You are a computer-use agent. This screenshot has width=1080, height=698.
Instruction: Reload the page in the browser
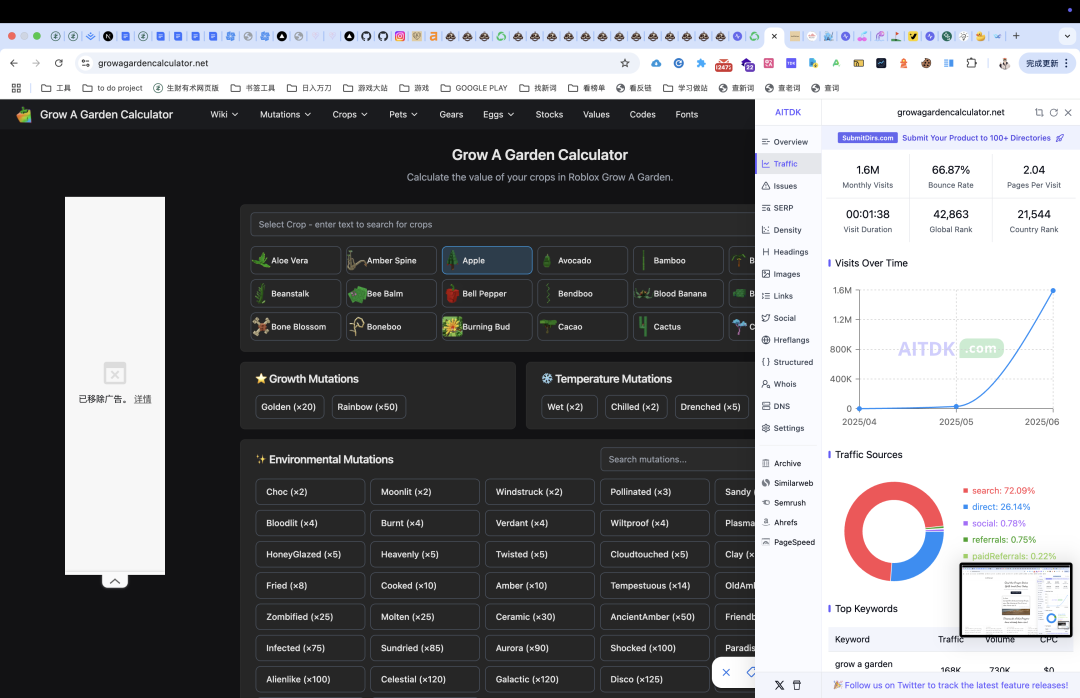click(x=59, y=63)
